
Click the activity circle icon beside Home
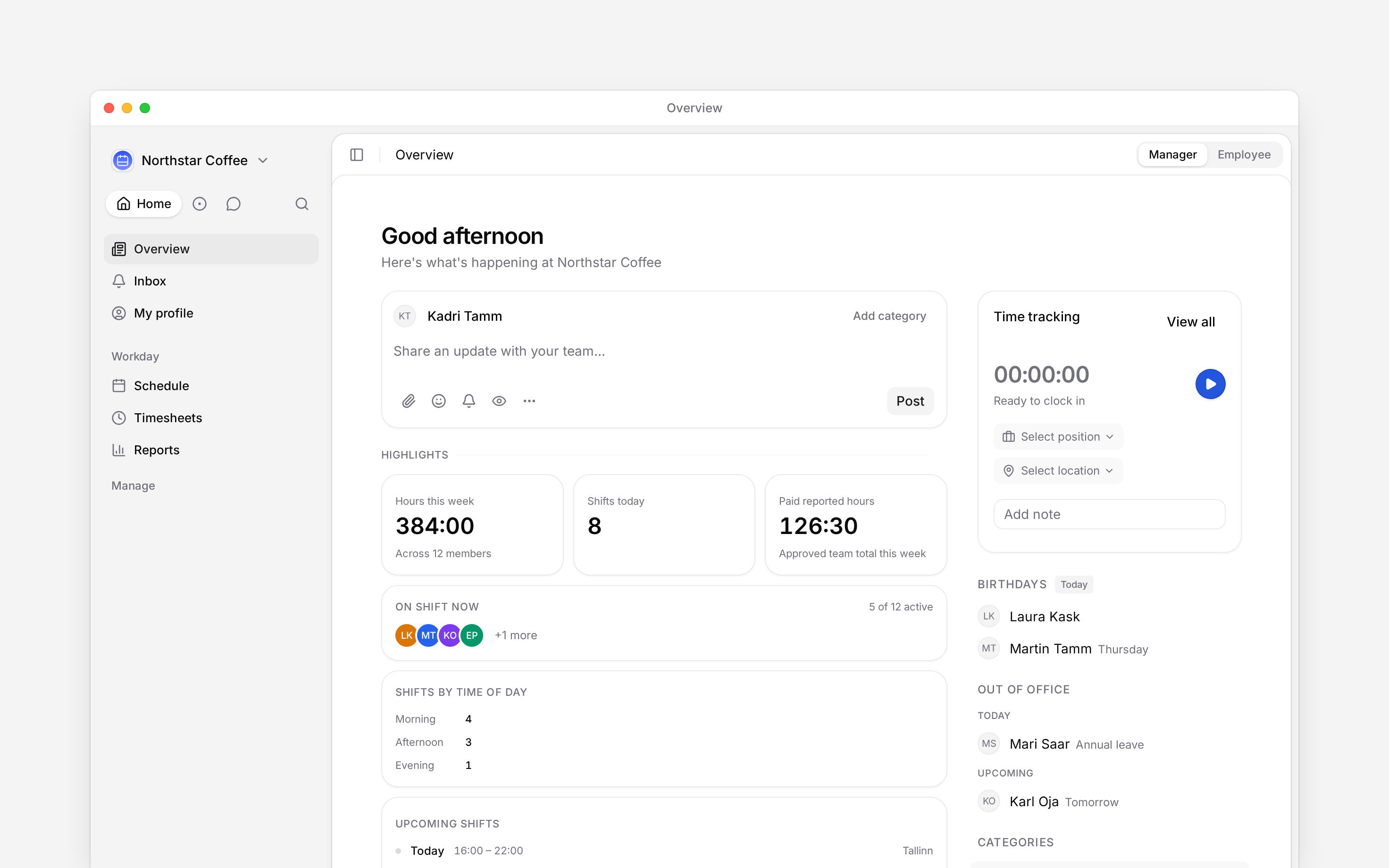click(x=199, y=204)
